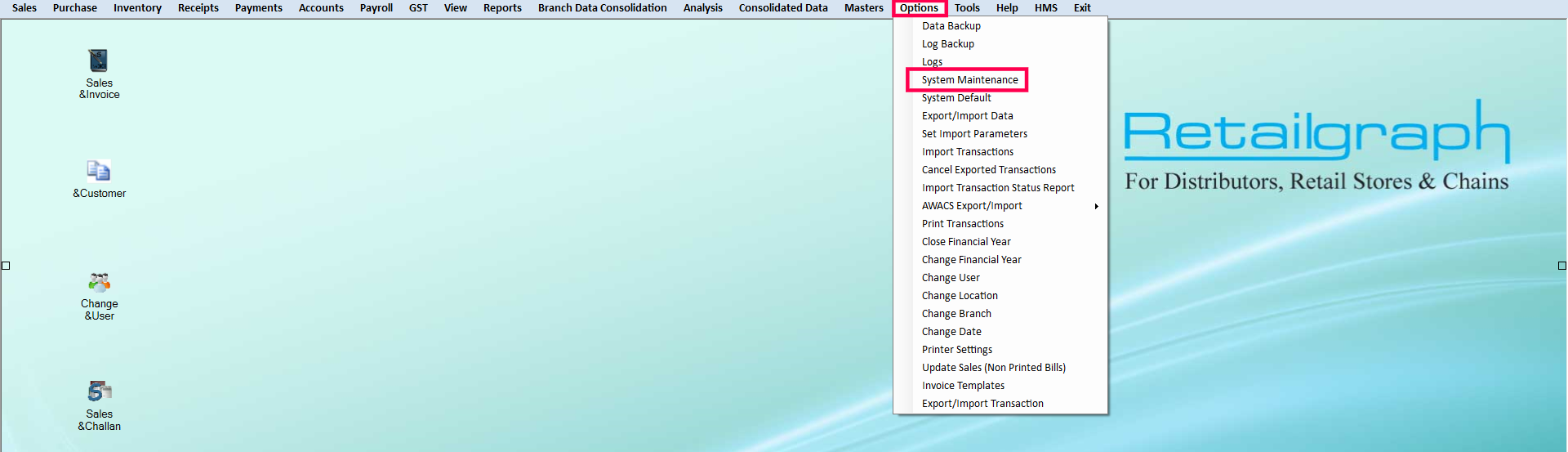This screenshot has height=452, width=1568.
Task: Open the Sales & Invoice desktop icon
Action: [99, 74]
